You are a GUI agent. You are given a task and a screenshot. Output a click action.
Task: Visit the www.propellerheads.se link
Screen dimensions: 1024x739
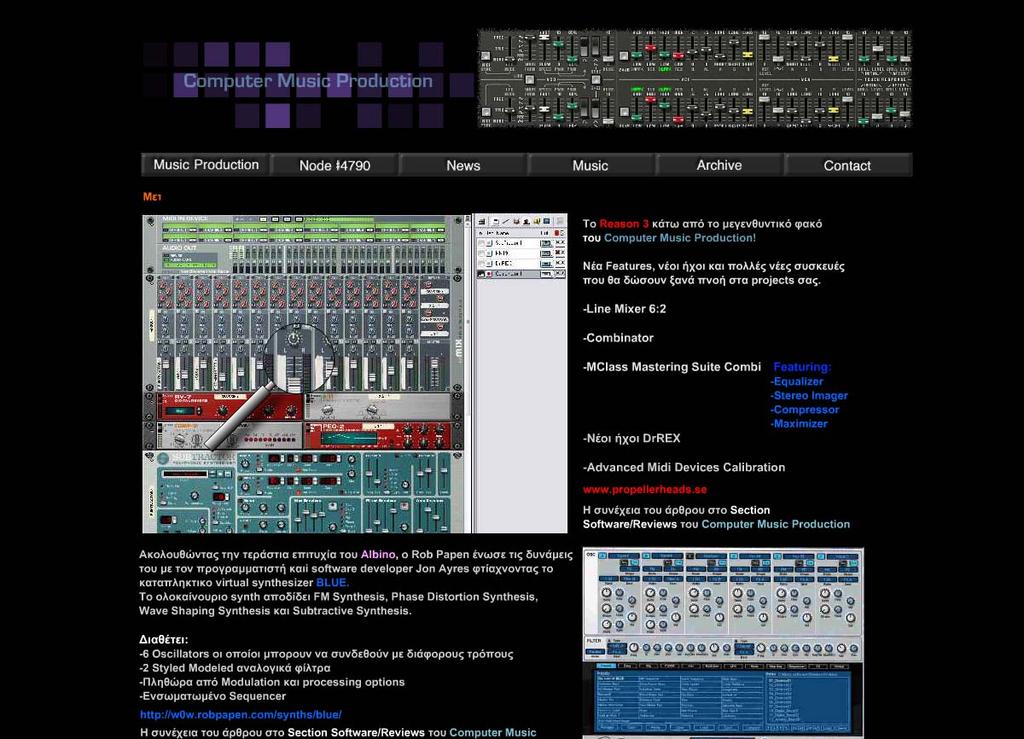pyautogui.click(x=645, y=490)
